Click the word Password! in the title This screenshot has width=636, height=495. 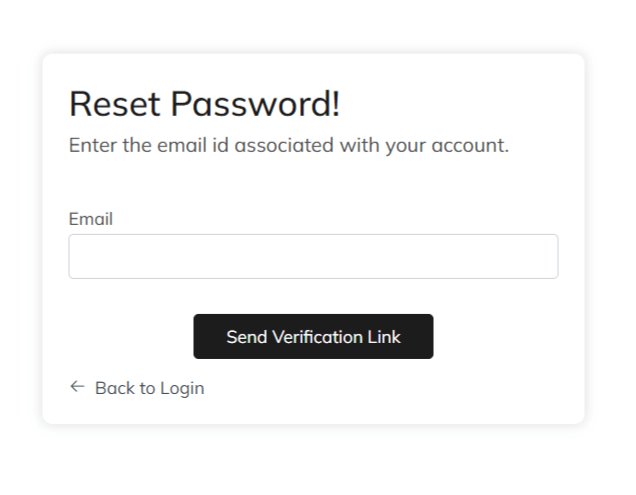pyautogui.click(x=254, y=104)
